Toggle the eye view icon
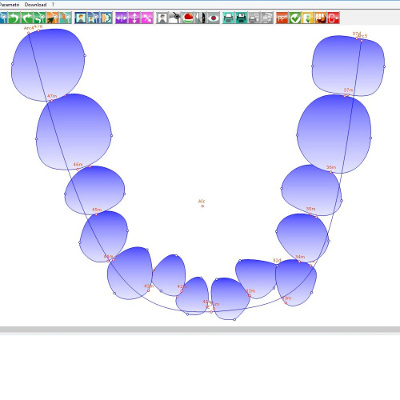This screenshot has height=400, width=400. point(213,18)
